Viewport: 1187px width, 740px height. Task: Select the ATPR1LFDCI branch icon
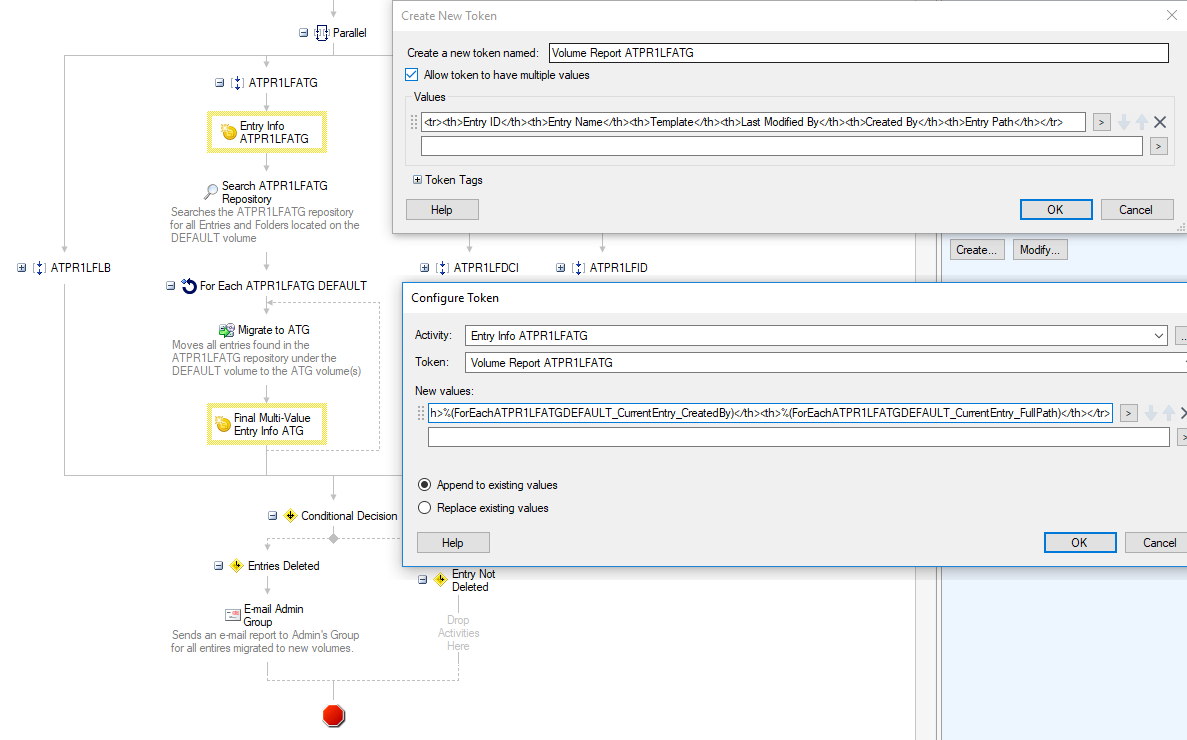[442, 268]
